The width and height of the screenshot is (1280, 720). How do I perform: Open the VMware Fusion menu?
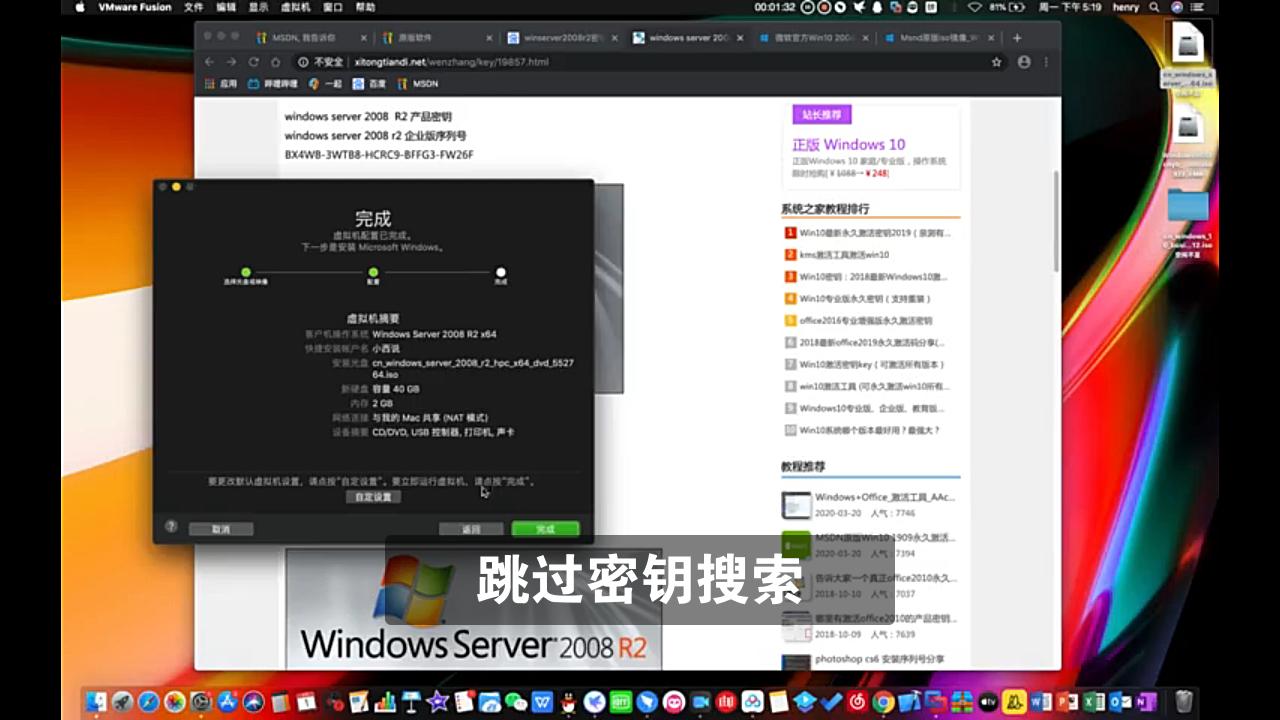tap(134, 7)
